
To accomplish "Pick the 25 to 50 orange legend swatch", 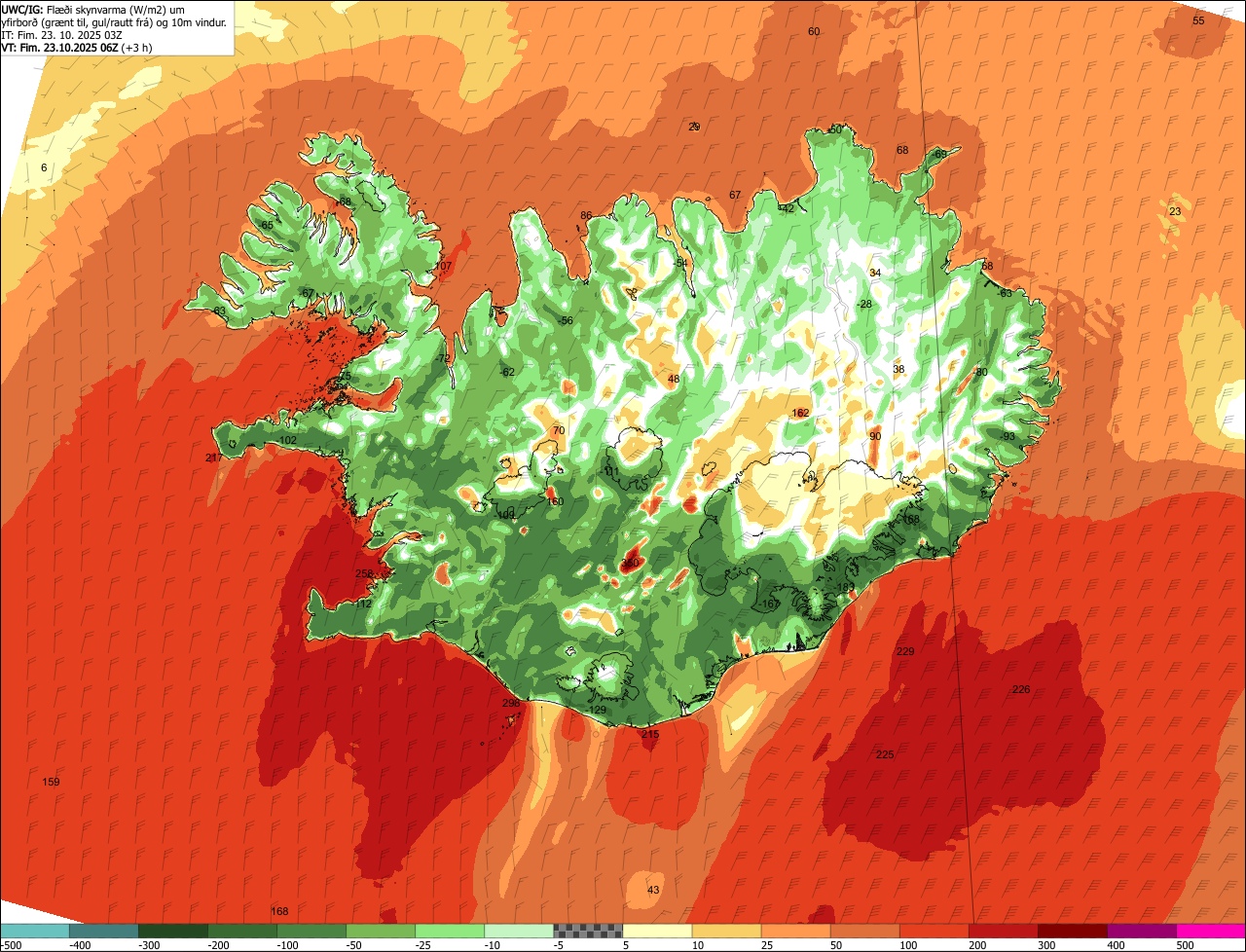I will (795, 931).
